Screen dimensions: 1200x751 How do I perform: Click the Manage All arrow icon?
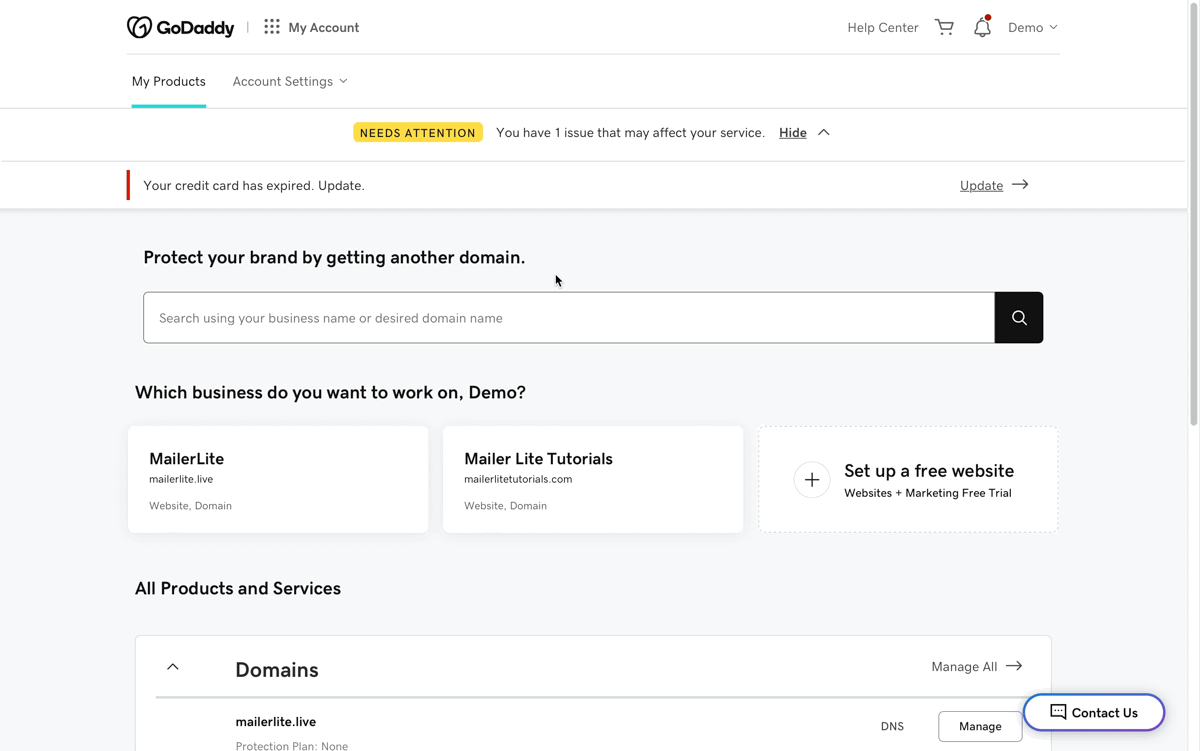pos(1014,666)
